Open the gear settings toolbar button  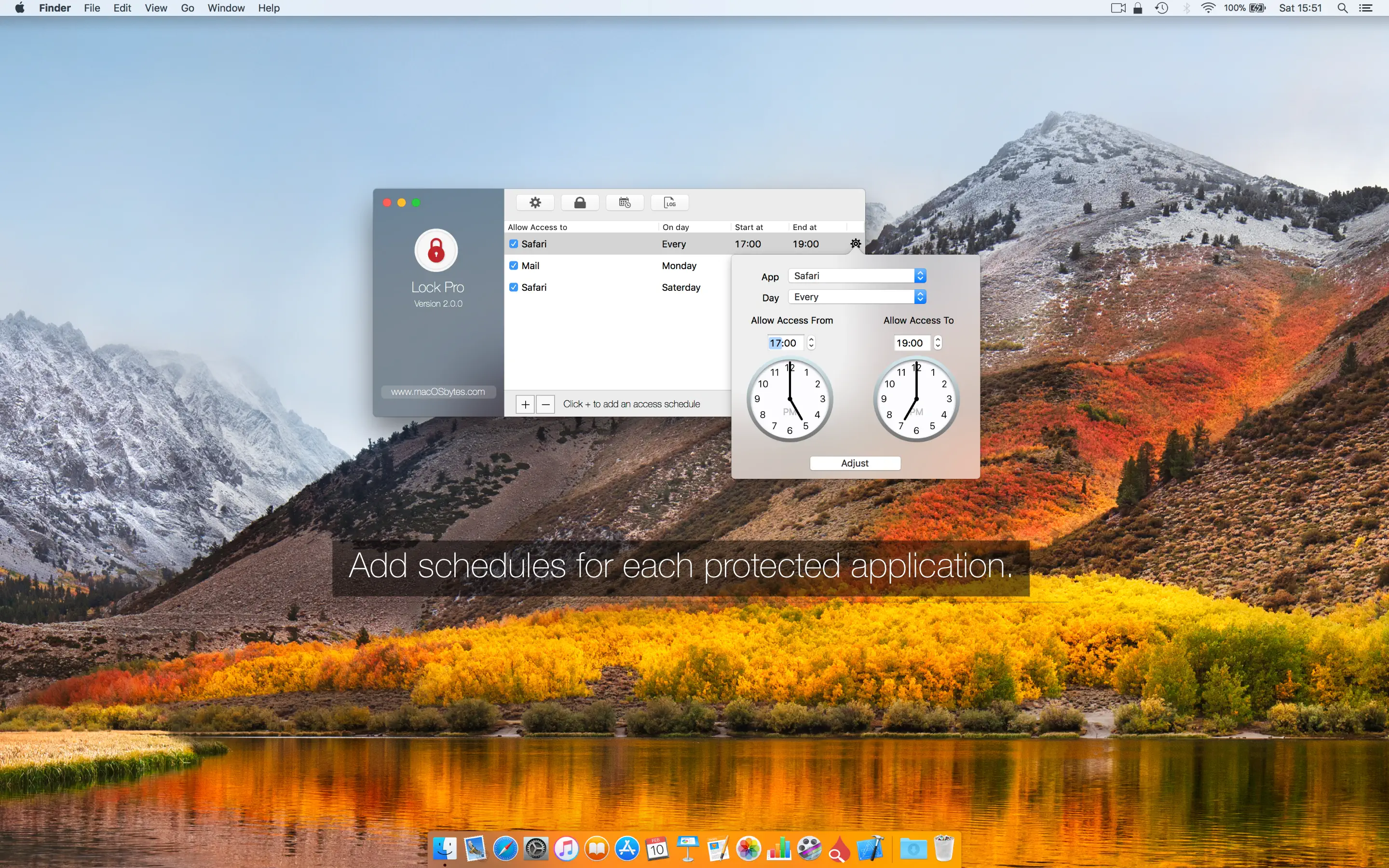(x=535, y=203)
